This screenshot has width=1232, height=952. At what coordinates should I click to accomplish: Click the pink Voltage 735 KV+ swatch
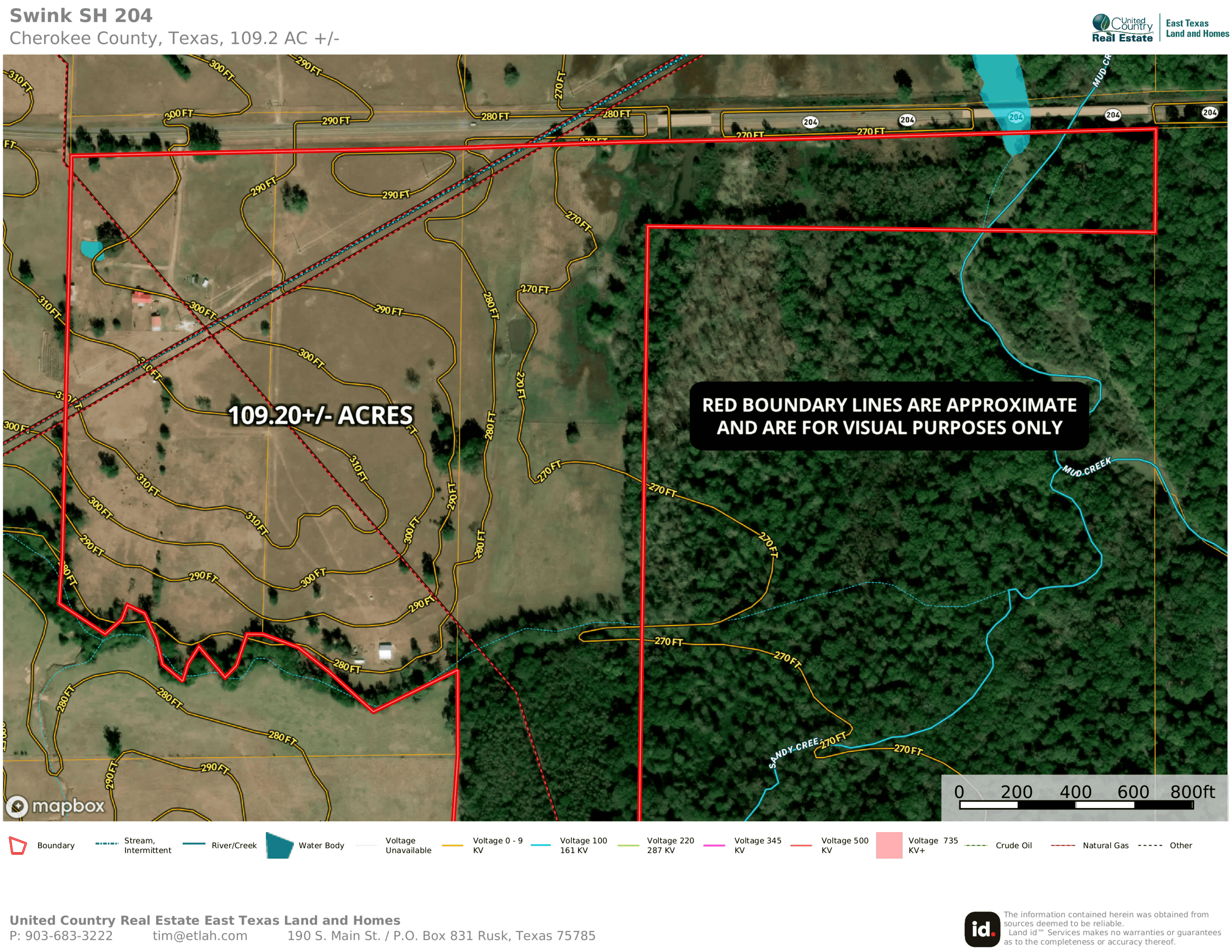[x=888, y=845]
